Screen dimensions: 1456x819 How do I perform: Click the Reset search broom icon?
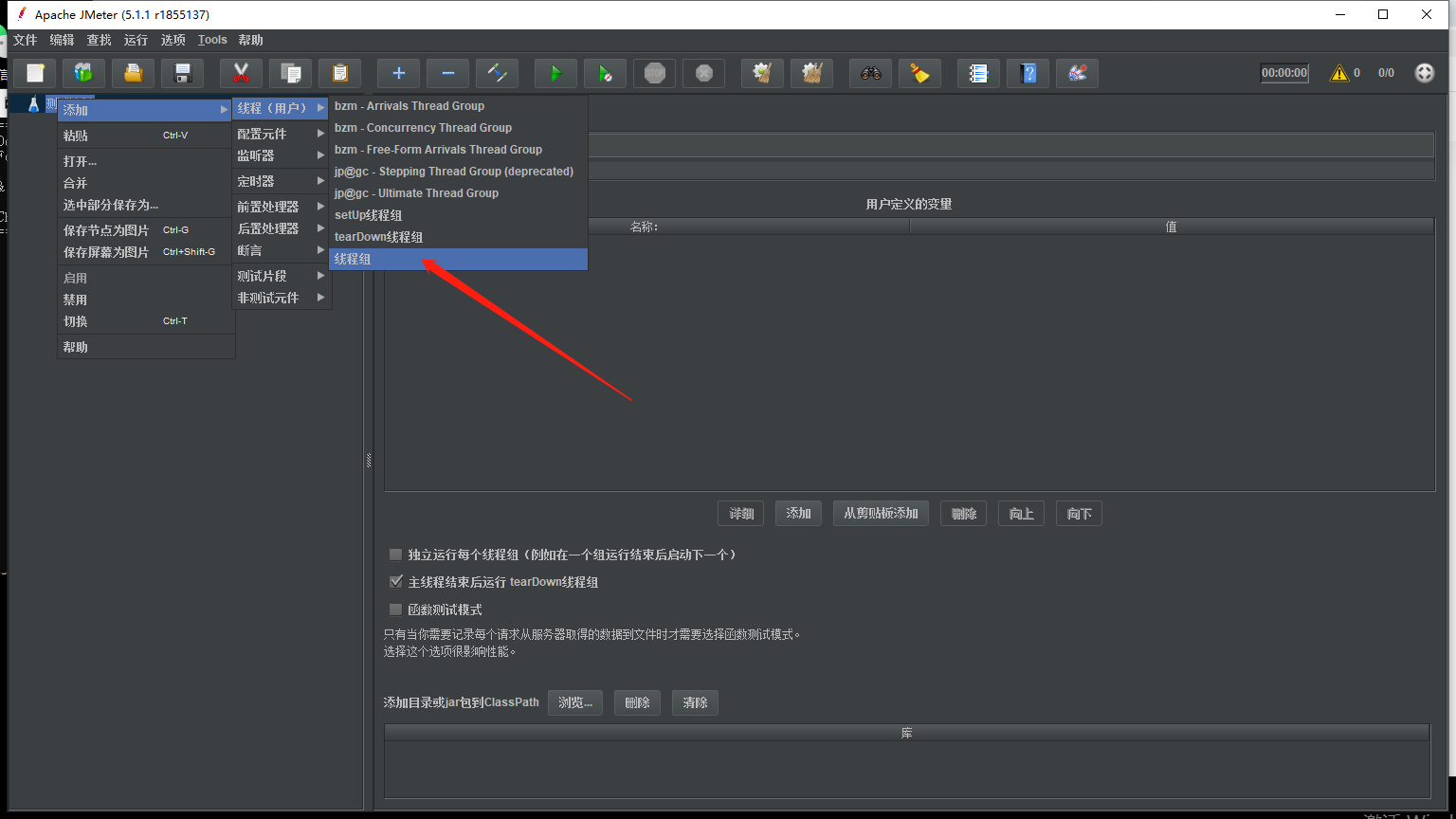pyautogui.click(x=920, y=73)
